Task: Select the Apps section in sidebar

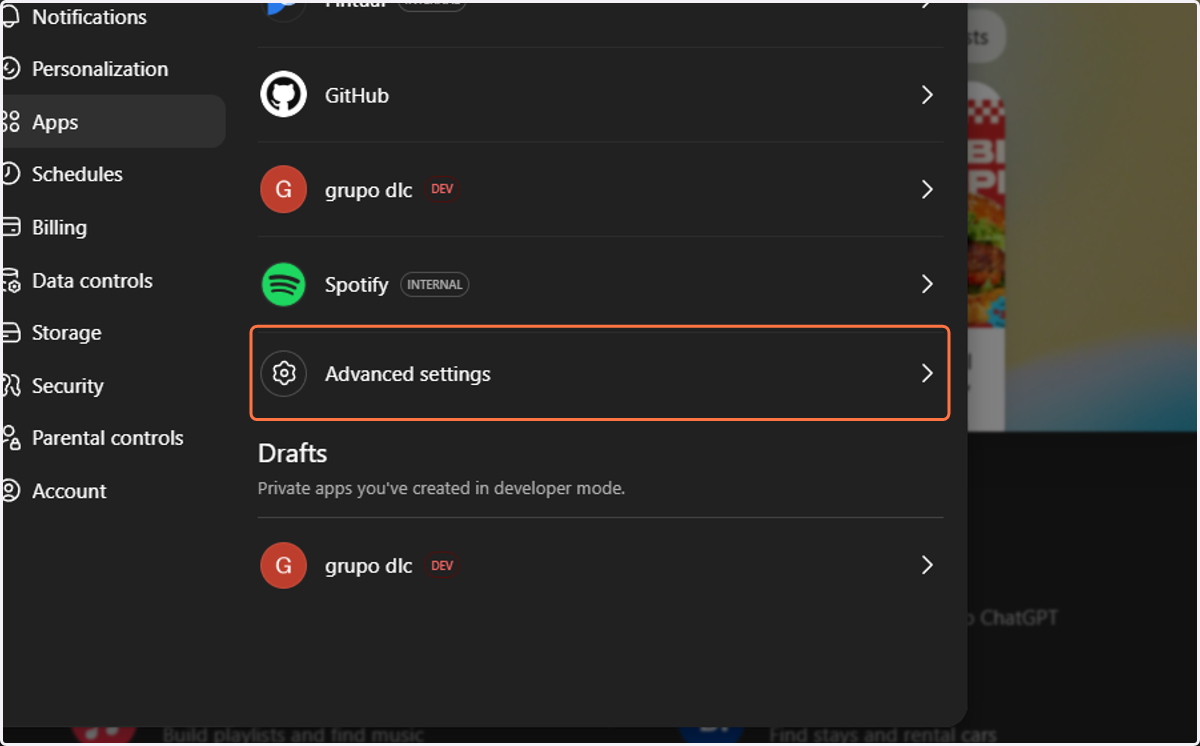Action: [x=112, y=122]
